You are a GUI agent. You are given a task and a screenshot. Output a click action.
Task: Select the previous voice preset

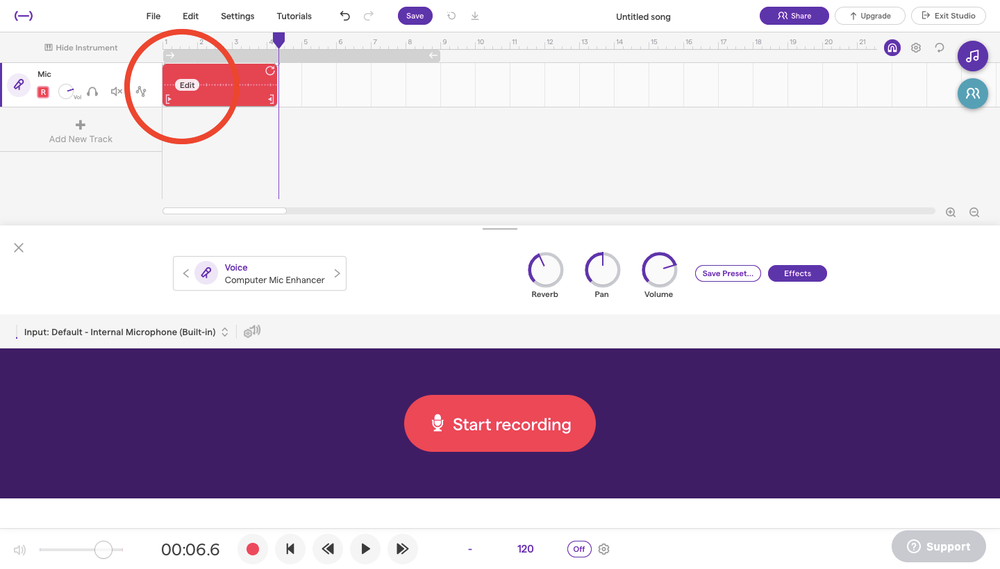[186, 274]
